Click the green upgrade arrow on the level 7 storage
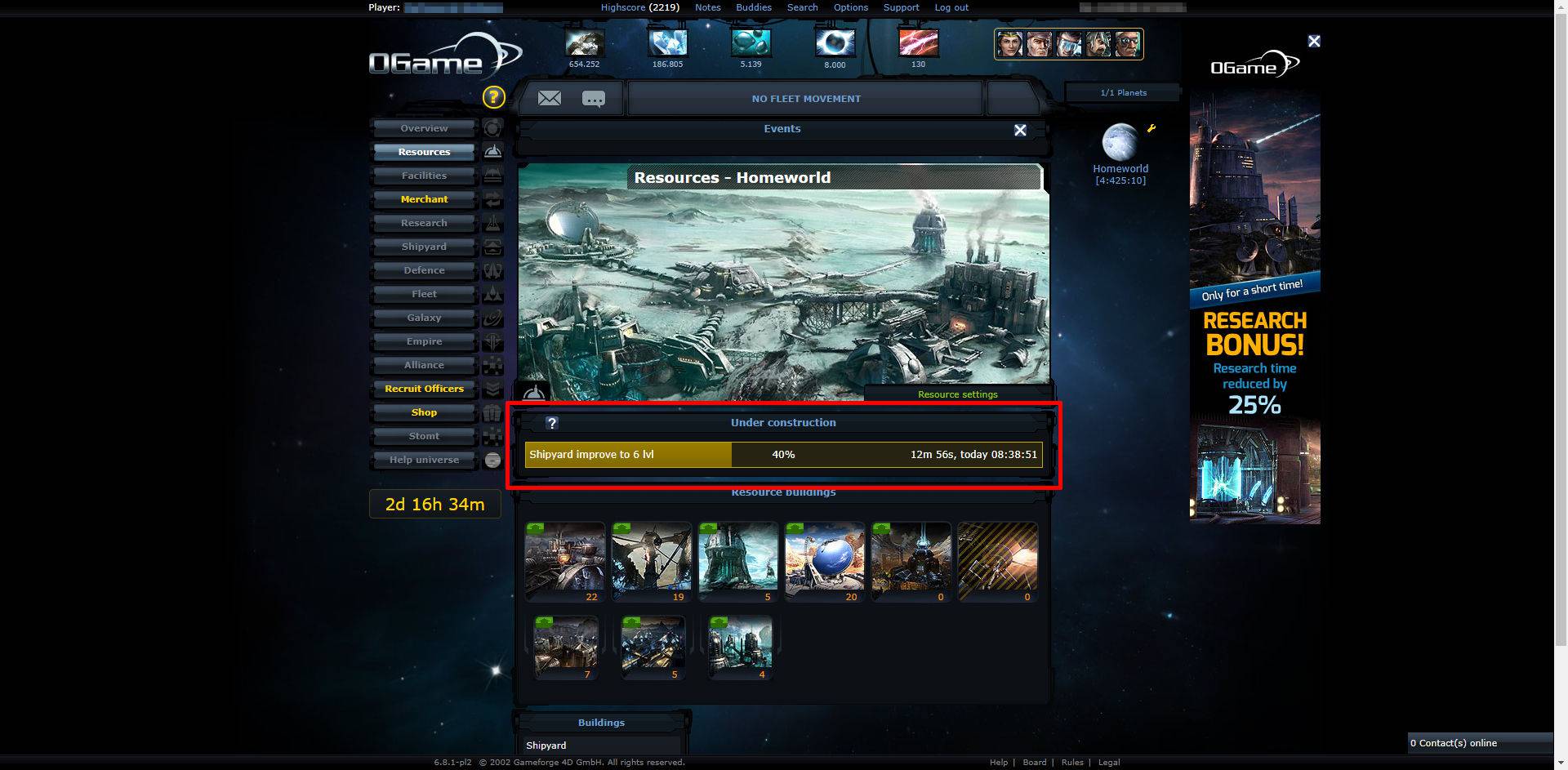The image size is (1568, 770). point(543,622)
